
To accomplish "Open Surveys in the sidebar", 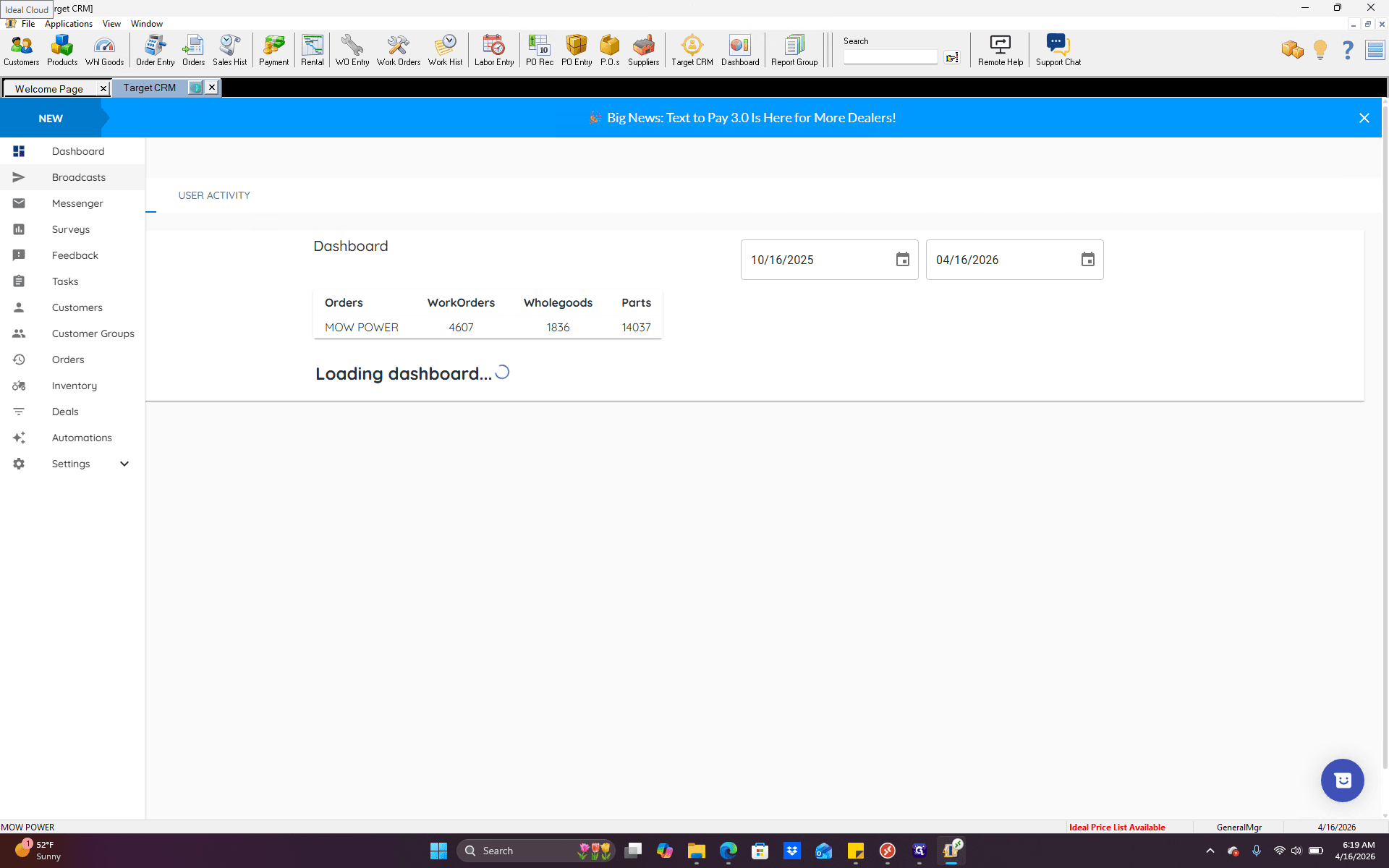I will pos(72,229).
